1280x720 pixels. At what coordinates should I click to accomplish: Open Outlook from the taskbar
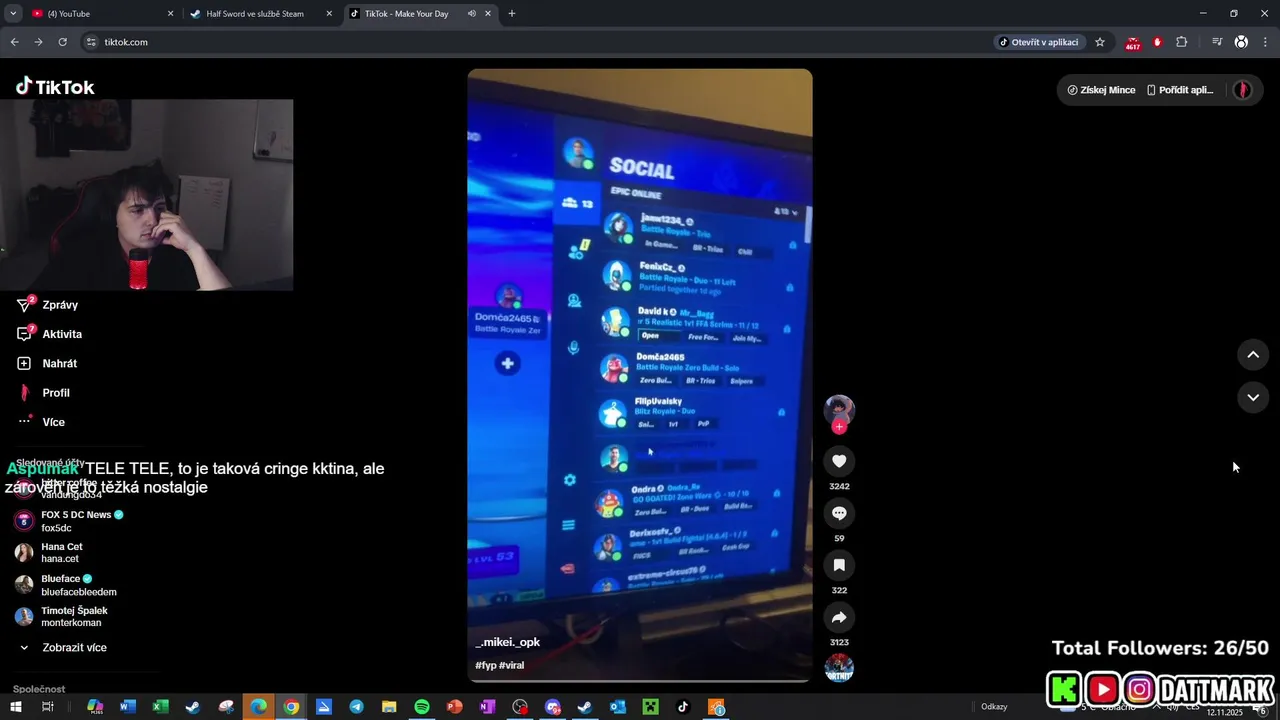(x=618, y=707)
